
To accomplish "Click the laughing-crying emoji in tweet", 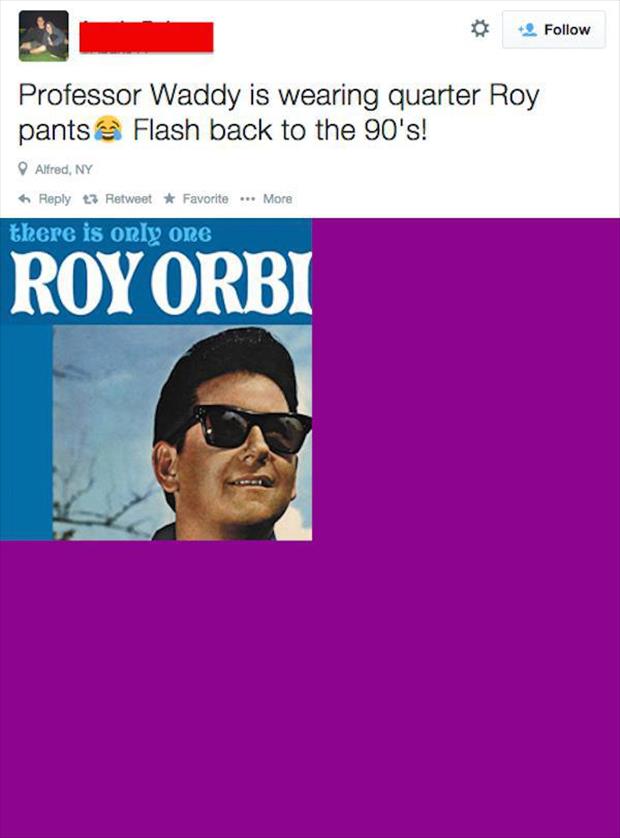I will pos(108,129).
